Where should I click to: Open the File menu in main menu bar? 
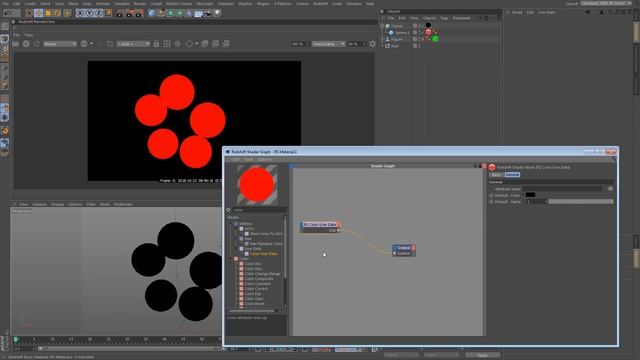tap(6, 3)
